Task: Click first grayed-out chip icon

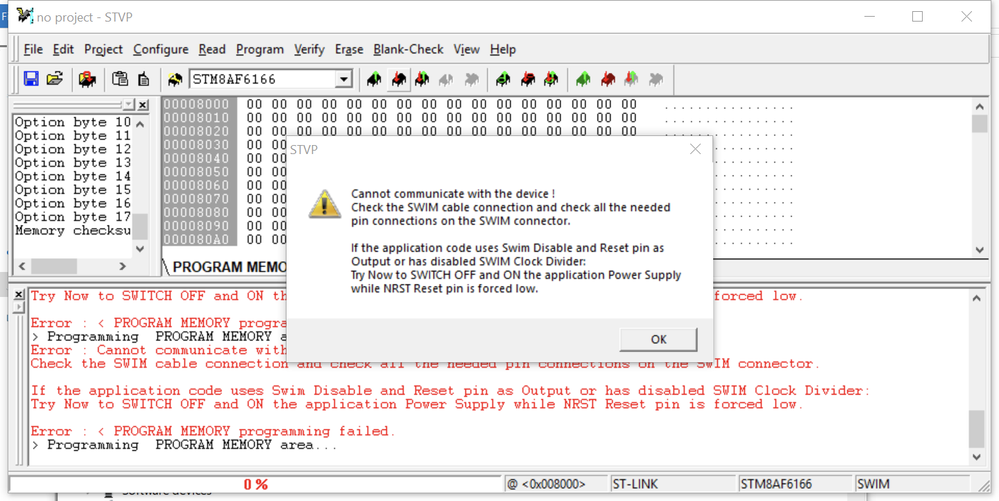Action: pos(446,80)
